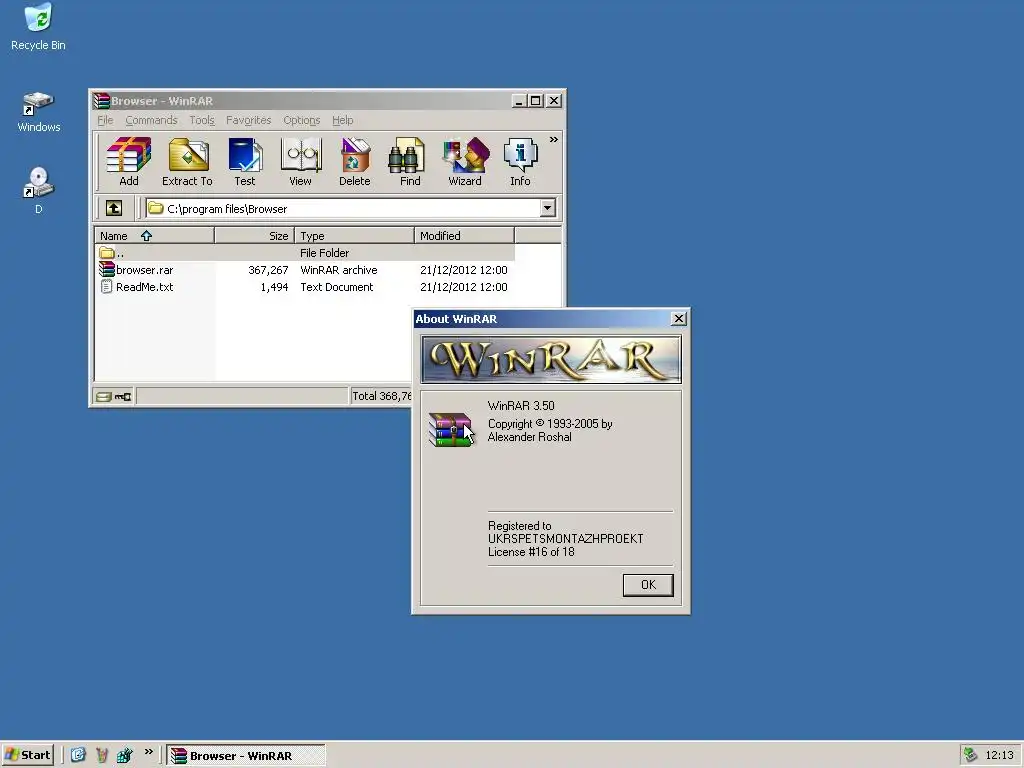Click the 'WinRAR archive' type cell
Screen dimensions: 1024x768
point(338,270)
